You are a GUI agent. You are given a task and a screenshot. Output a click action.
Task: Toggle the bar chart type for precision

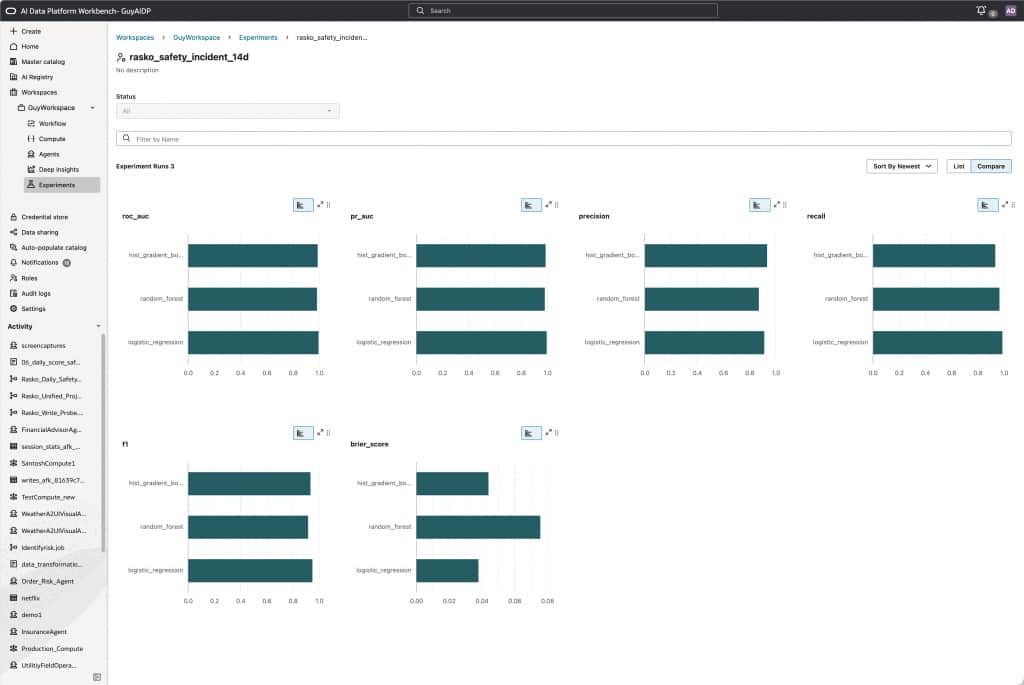[759, 205]
